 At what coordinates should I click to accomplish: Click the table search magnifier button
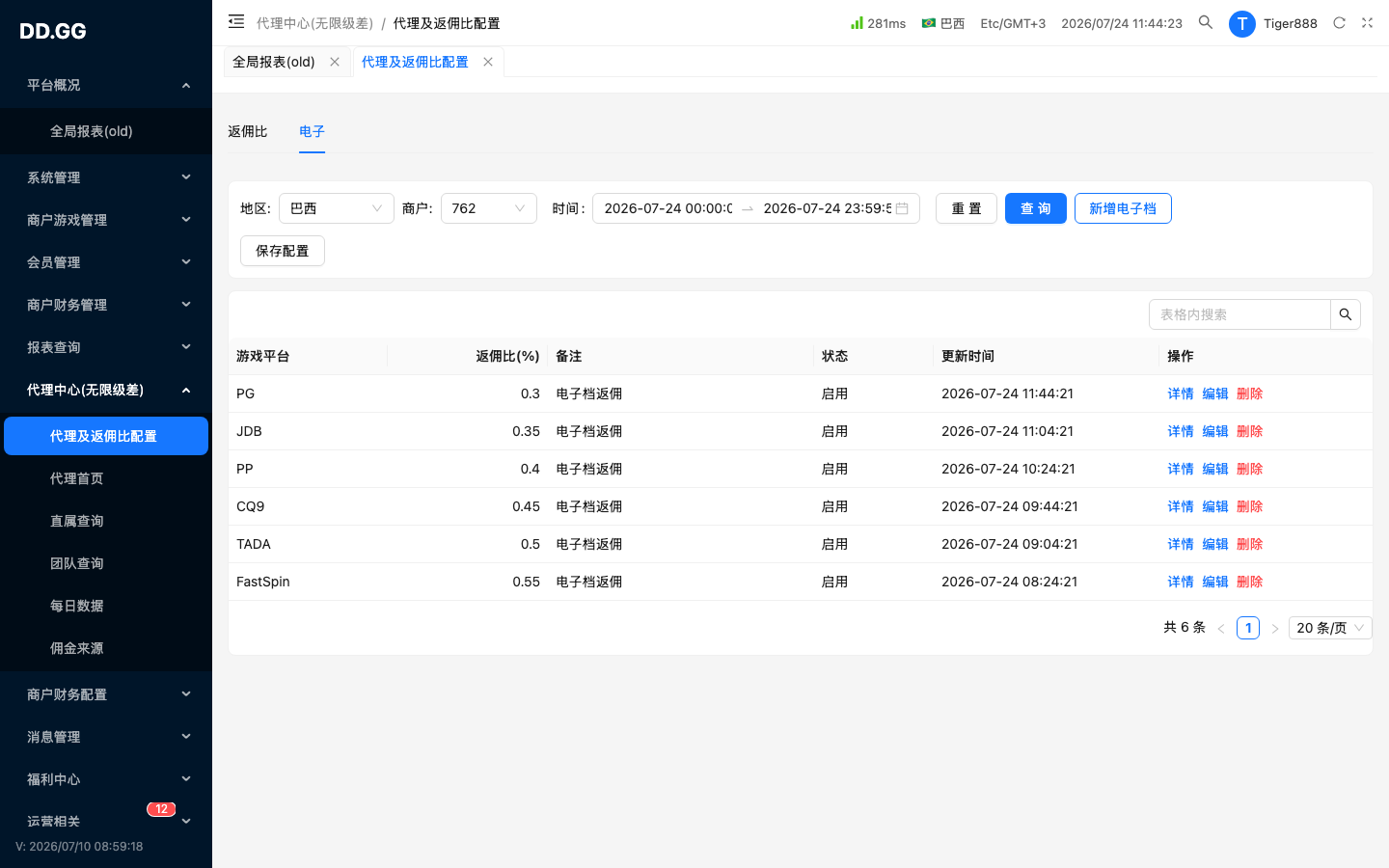[x=1346, y=314]
